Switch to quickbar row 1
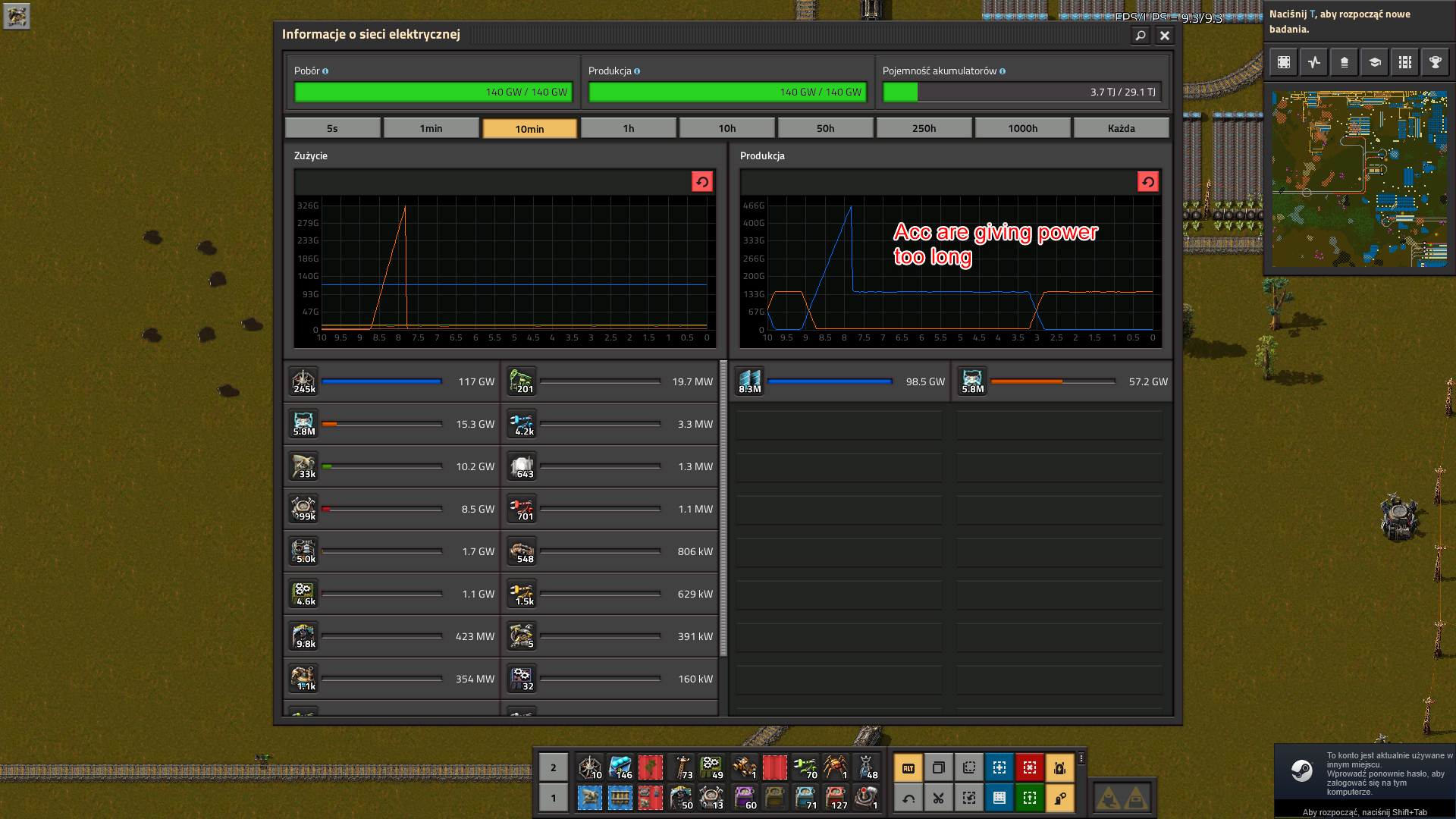The height and width of the screenshot is (819, 1456). pyautogui.click(x=553, y=798)
